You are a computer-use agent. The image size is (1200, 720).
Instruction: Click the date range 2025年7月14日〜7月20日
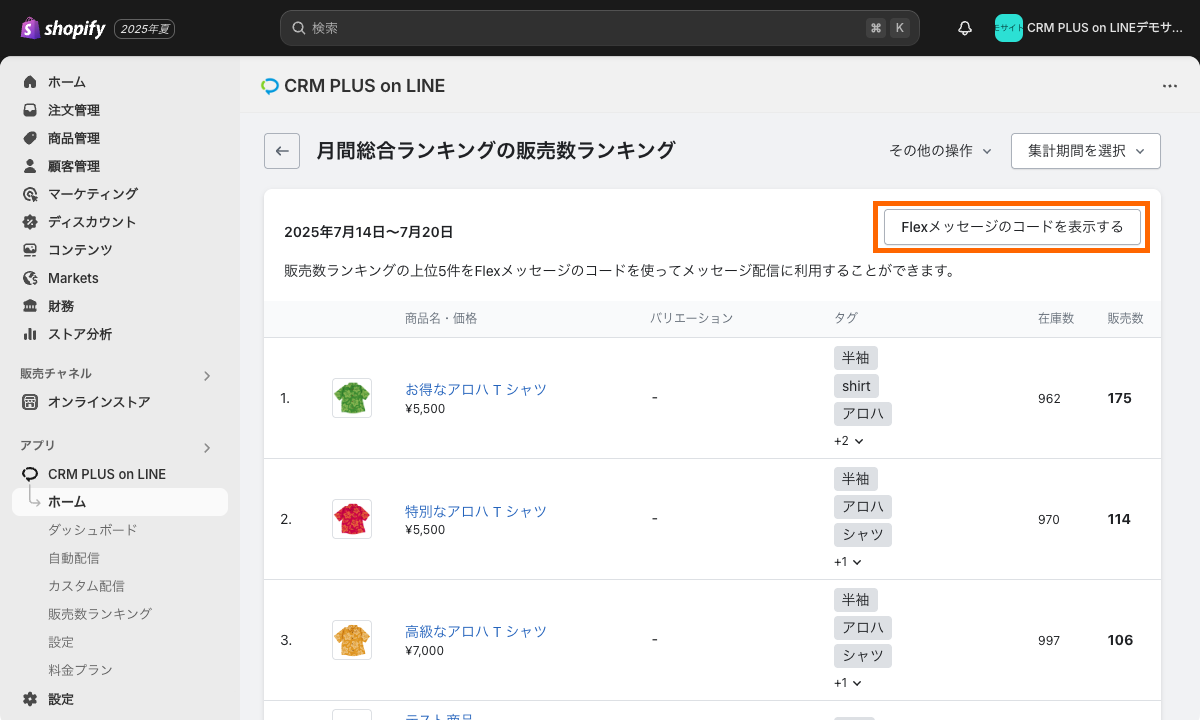click(x=369, y=232)
